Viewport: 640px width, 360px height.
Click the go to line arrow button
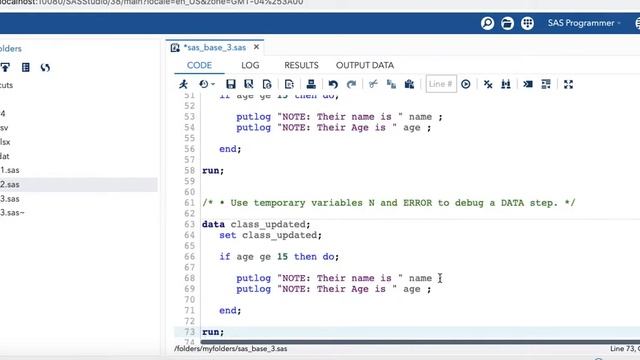(x=466, y=84)
